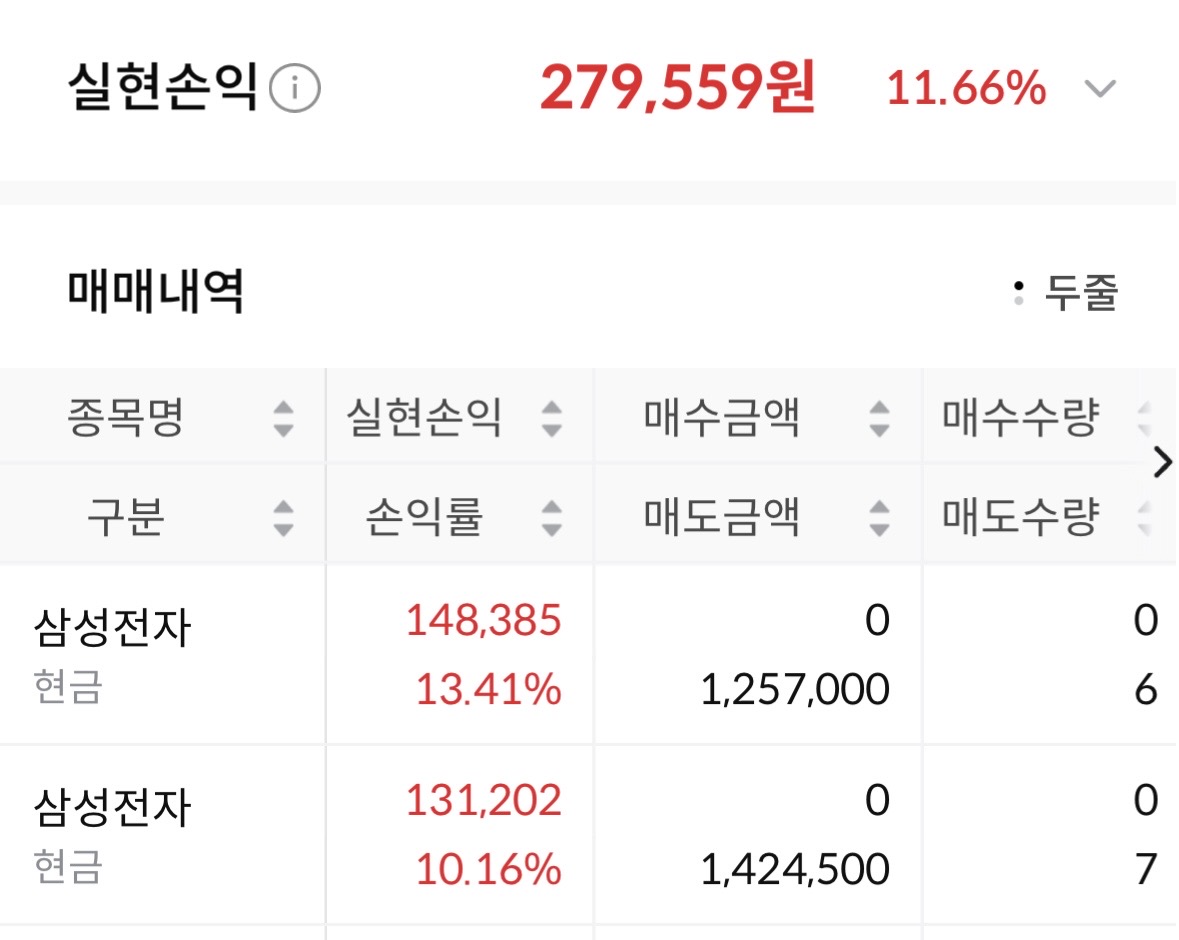Toggle the 두줄 display option

point(1066,294)
